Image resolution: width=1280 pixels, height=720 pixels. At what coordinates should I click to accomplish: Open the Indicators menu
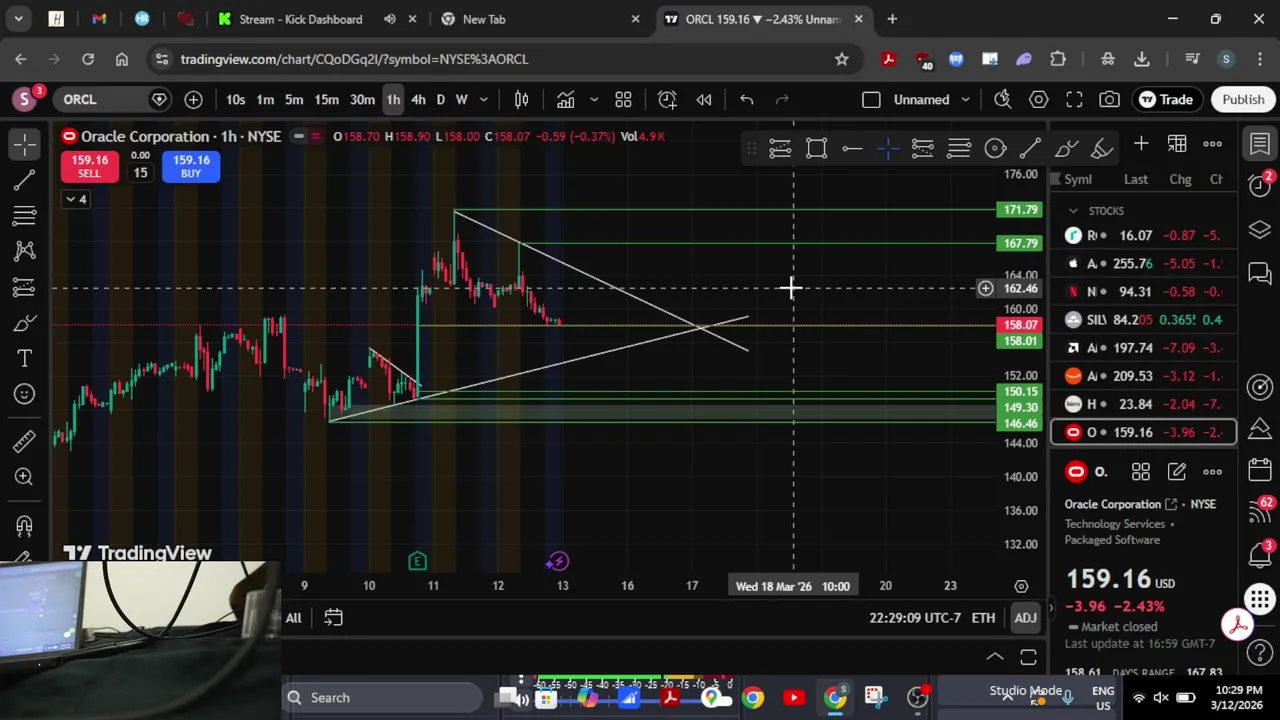click(x=565, y=99)
